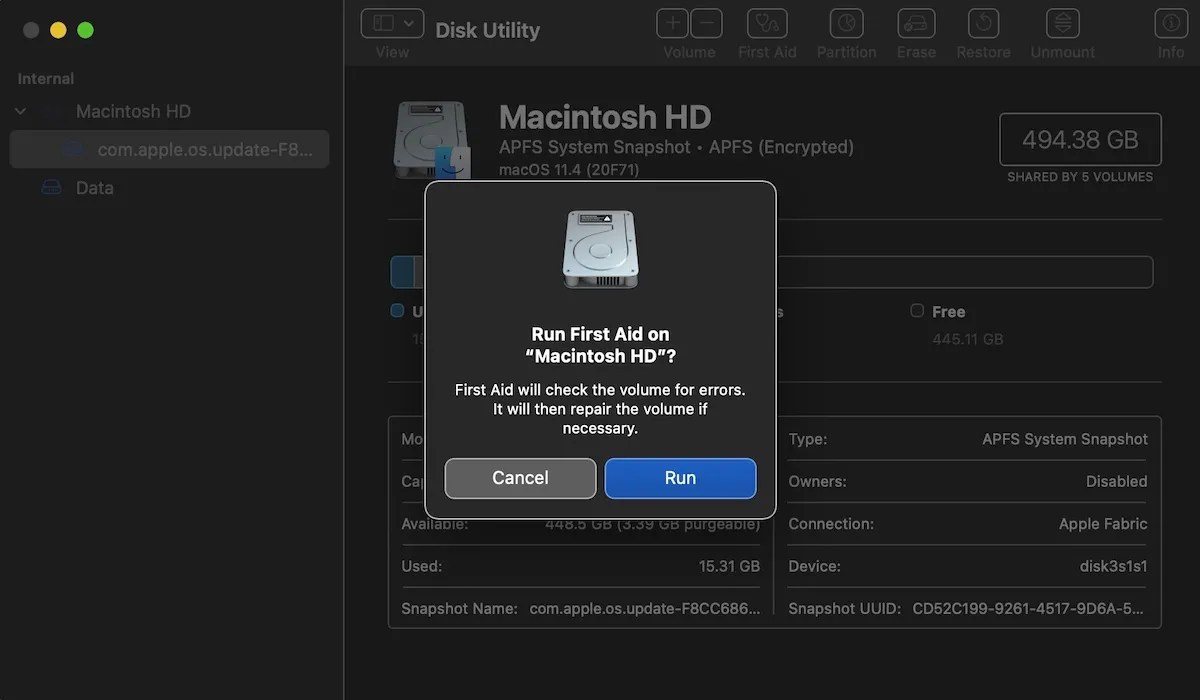
Task: Select Data in the sidebar
Action: 95,187
